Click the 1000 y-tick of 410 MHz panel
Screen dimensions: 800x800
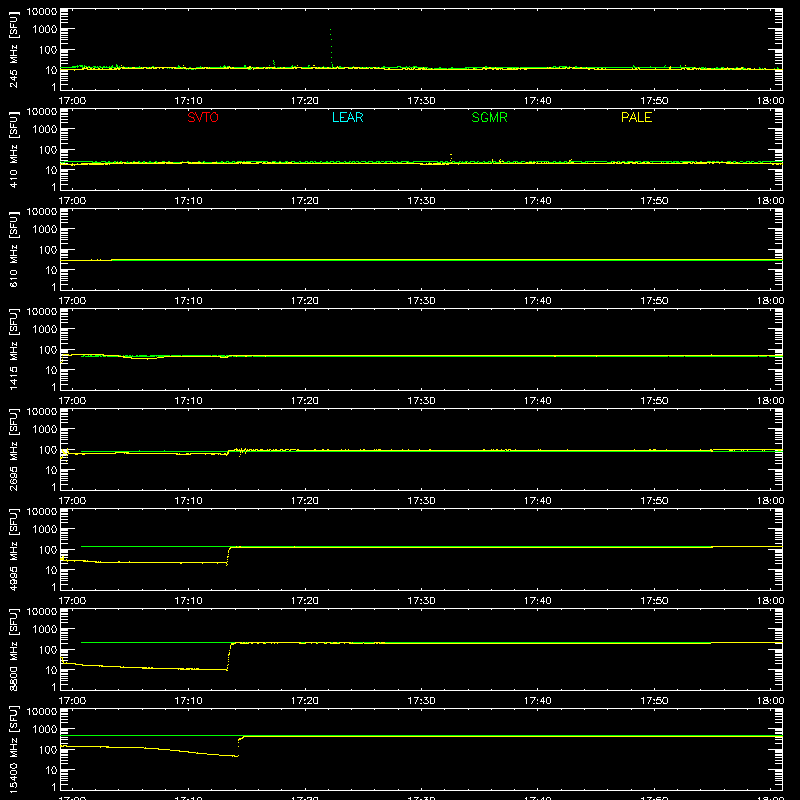click(45, 130)
